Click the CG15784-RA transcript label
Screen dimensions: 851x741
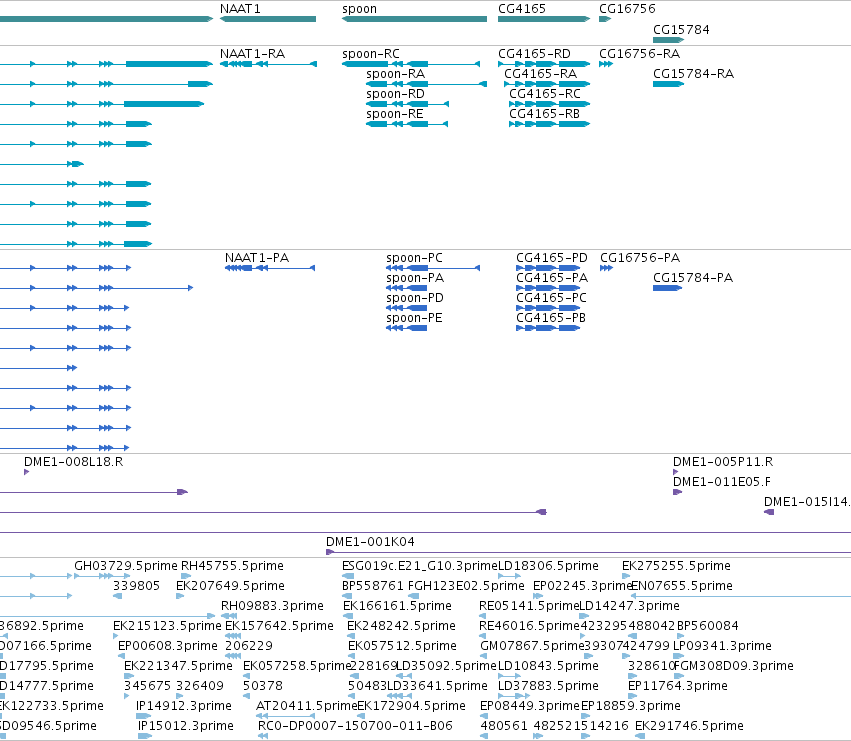click(x=693, y=74)
